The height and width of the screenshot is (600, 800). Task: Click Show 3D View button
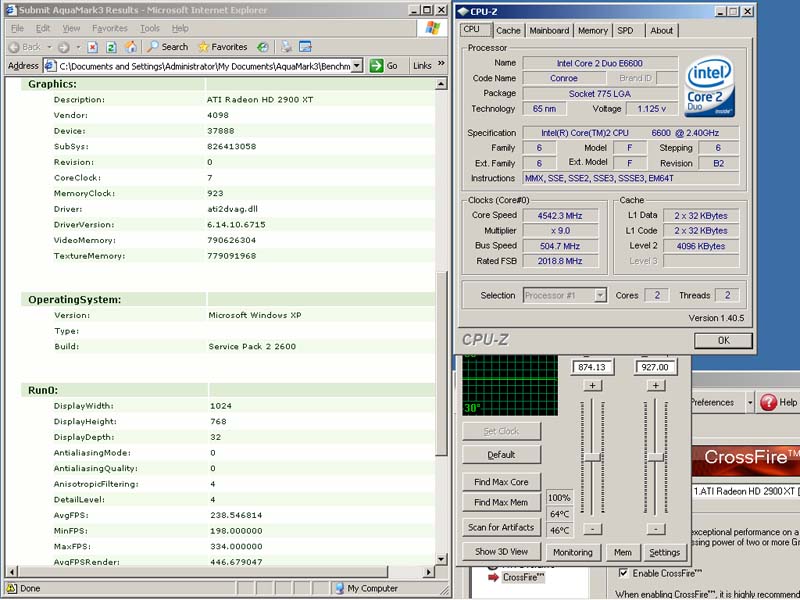click(501, 552)
